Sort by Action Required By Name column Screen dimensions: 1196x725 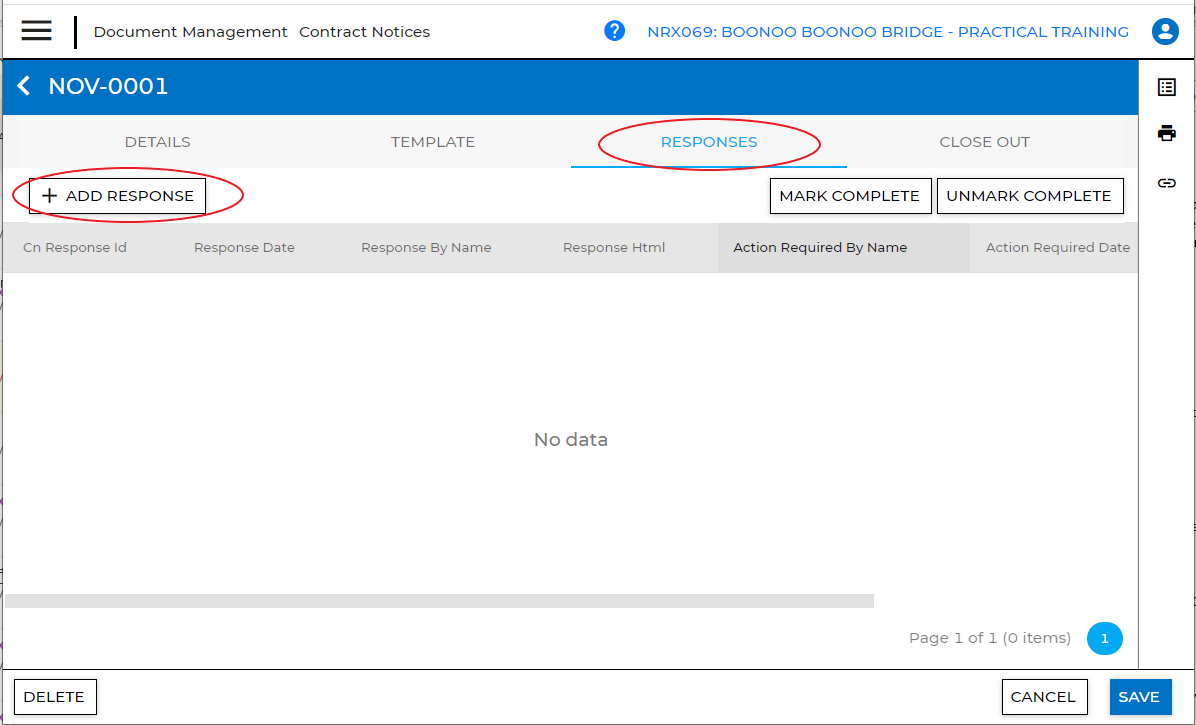[x=820, y=248]
